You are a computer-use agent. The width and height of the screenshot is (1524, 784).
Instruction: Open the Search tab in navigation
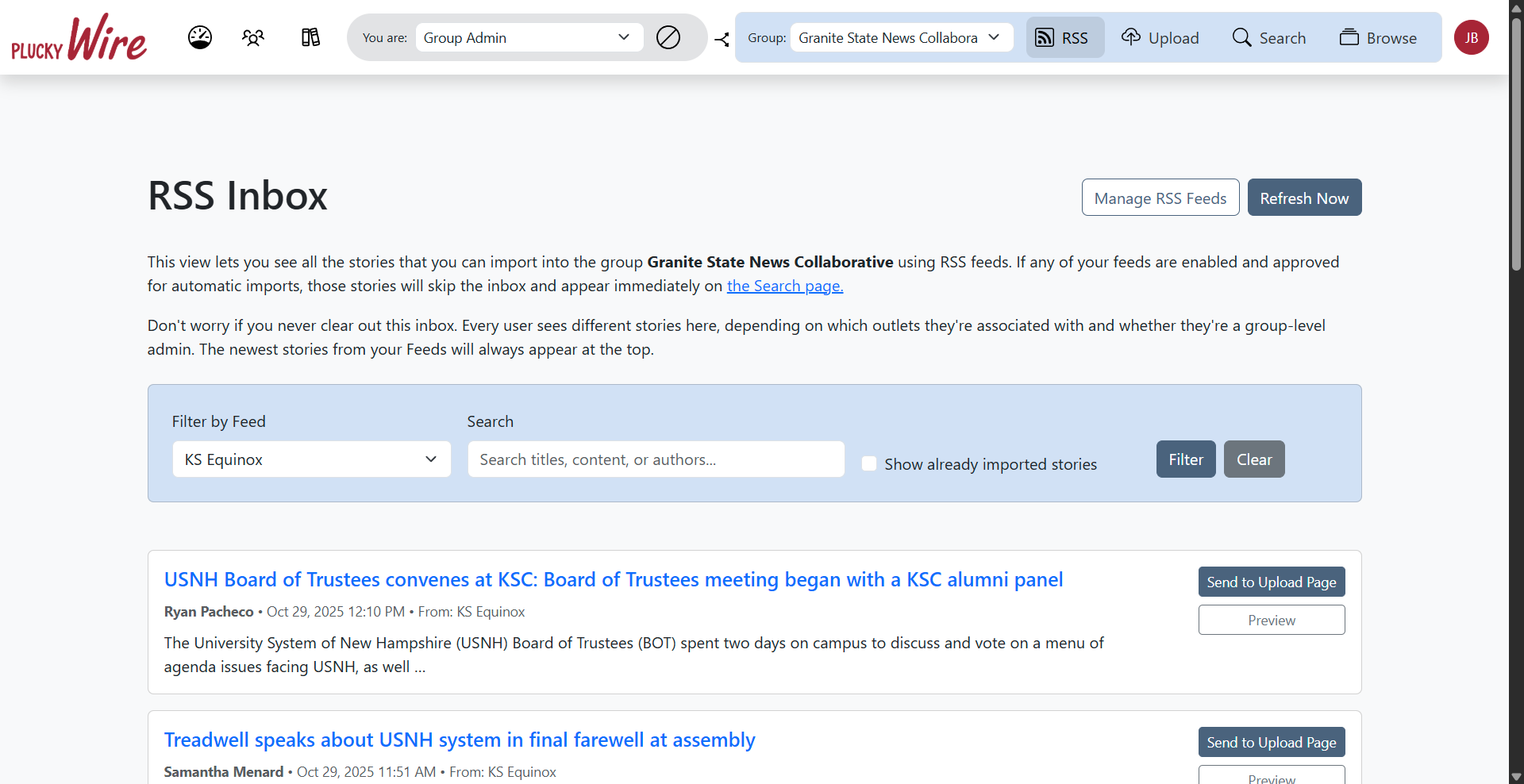[1268, 37]
